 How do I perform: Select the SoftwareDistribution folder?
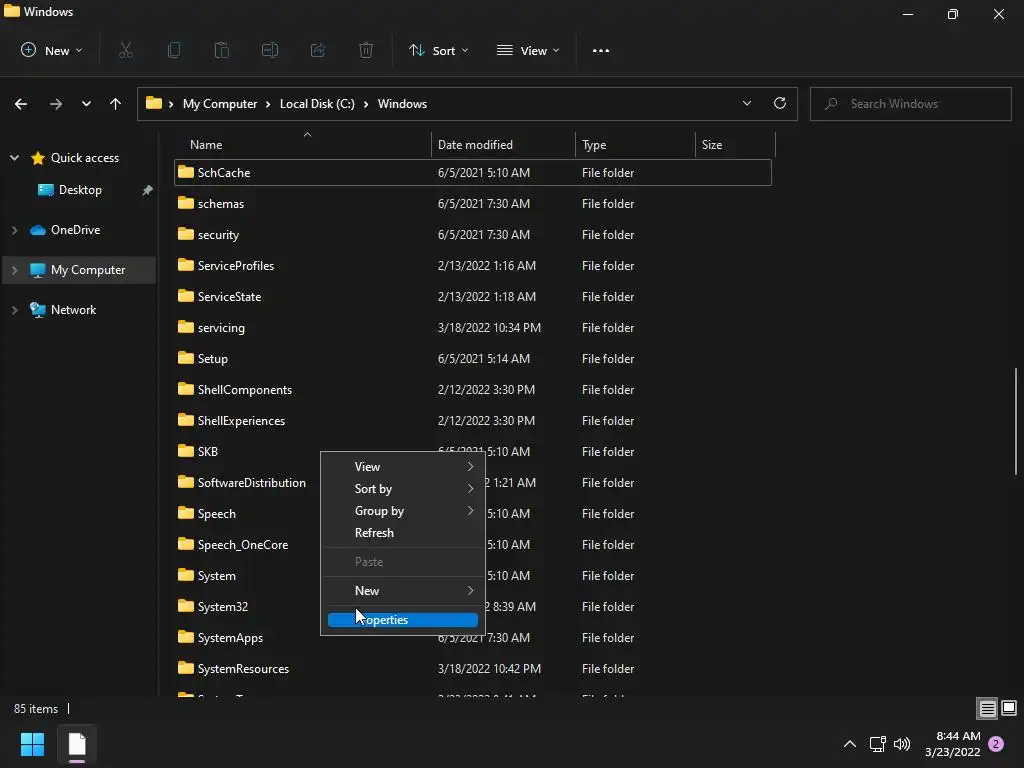[x=251, y=483]
